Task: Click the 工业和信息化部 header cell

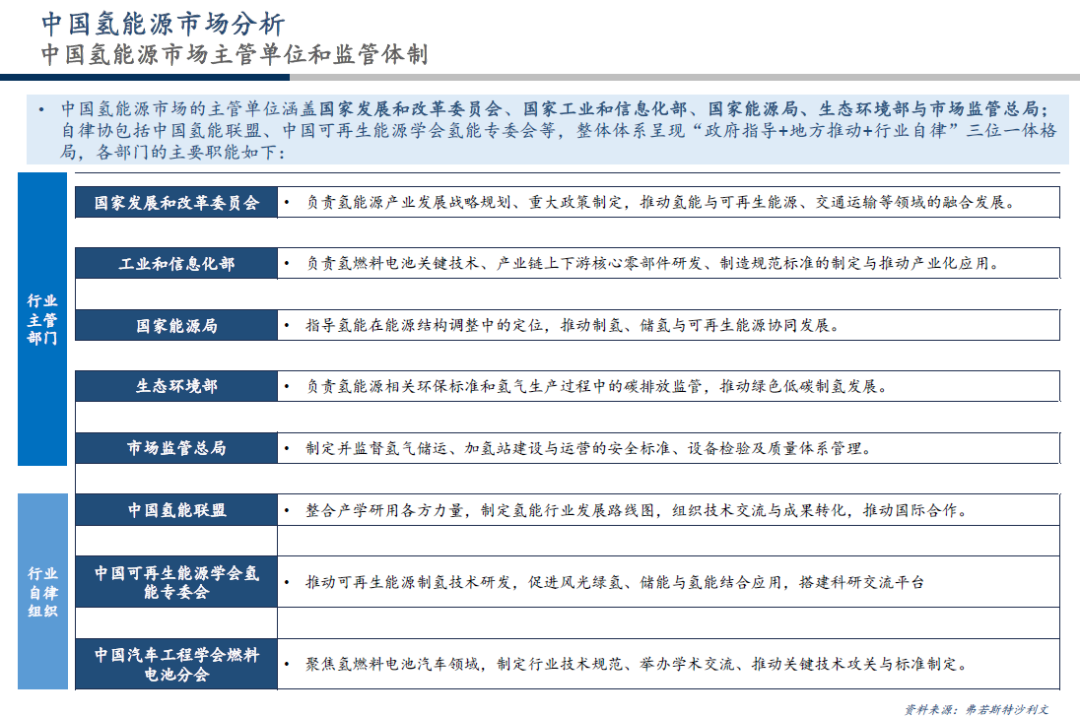Action: [176, 264]
